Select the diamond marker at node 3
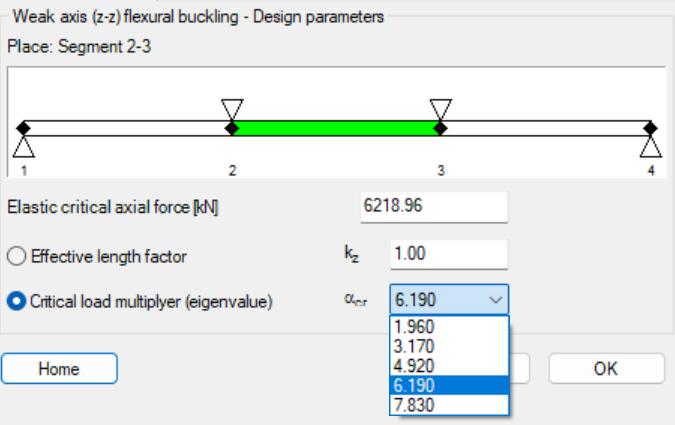This screenshot has width=675, height=425. pyautogui.click(x=439, y=128)
